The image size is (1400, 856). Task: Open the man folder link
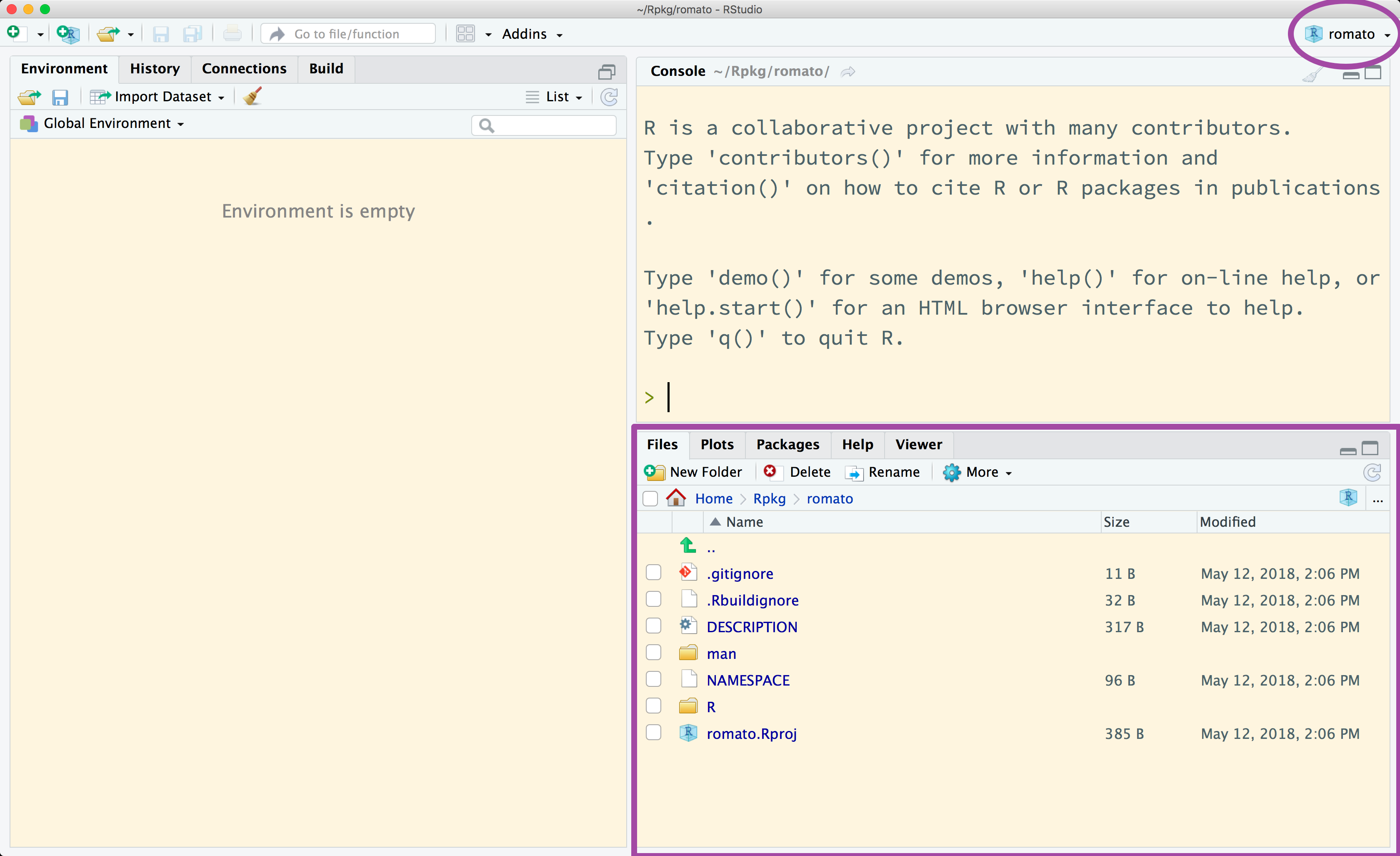721,654
